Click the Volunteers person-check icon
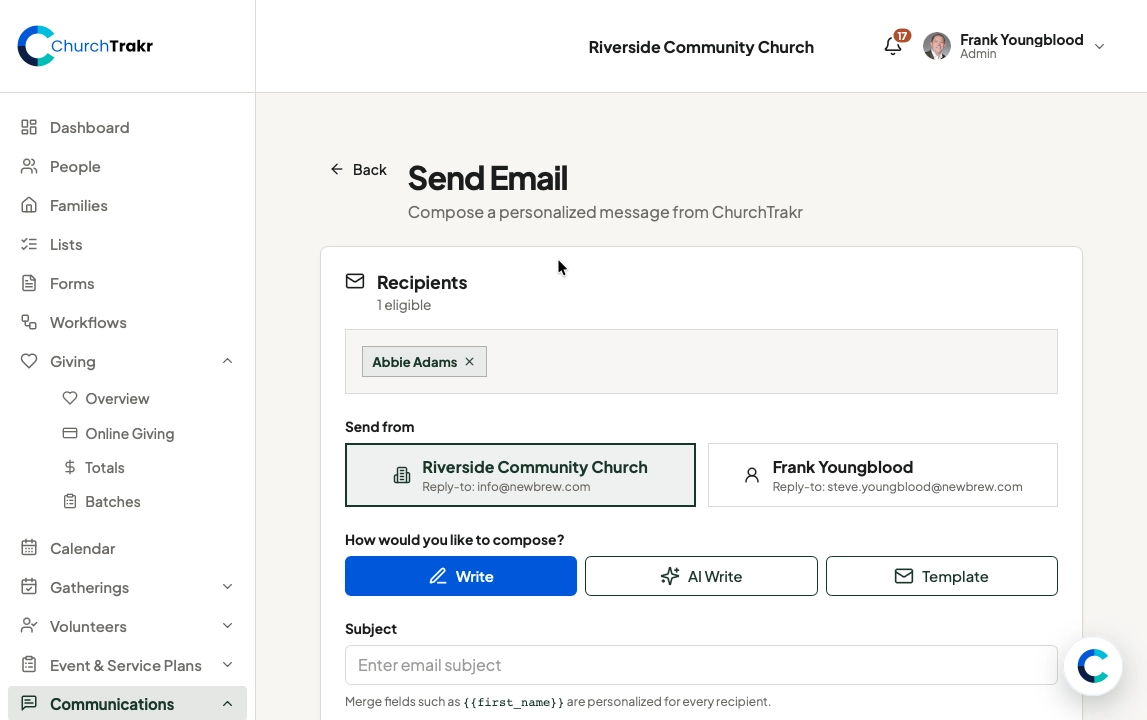Viewport: 1147px width, 720px height. click(29, 626)
